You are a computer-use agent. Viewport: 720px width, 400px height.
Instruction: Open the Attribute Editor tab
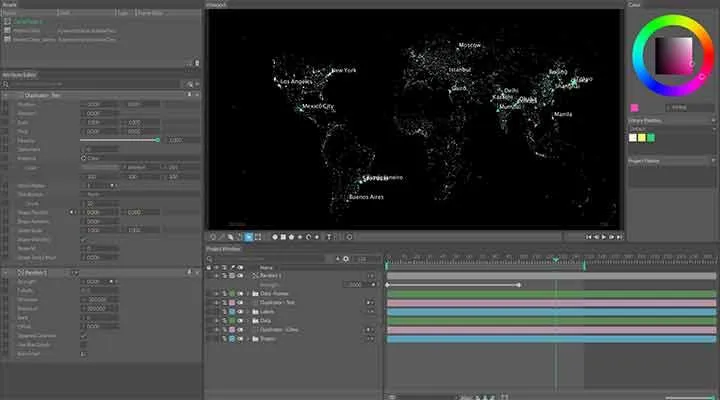click(19, 74)
